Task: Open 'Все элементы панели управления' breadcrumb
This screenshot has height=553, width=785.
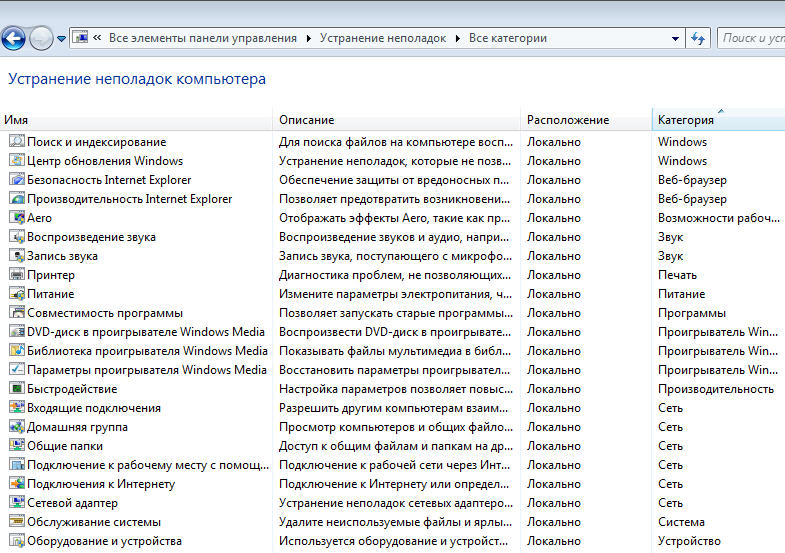Action: click(203, 38)
